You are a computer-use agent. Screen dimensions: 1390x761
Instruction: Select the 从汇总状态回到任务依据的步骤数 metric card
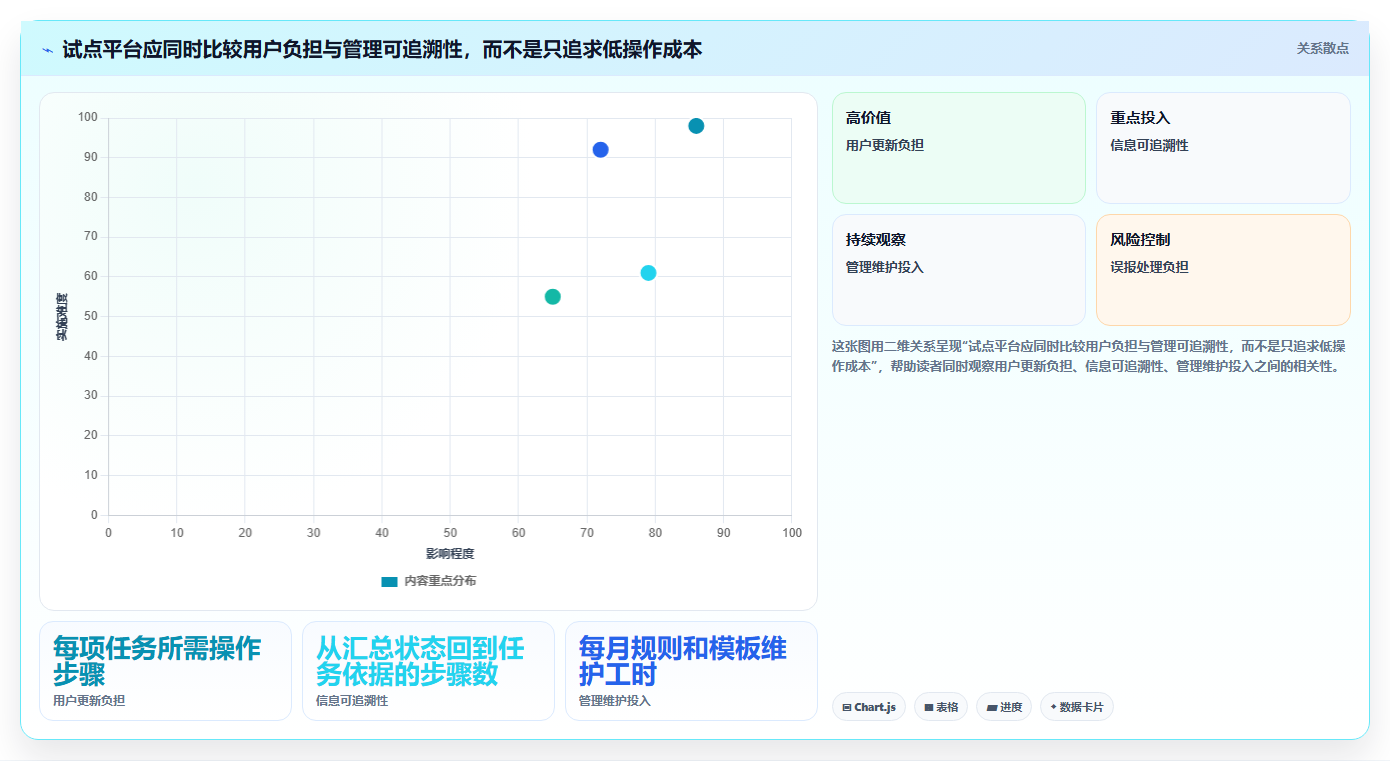[428, 671]
